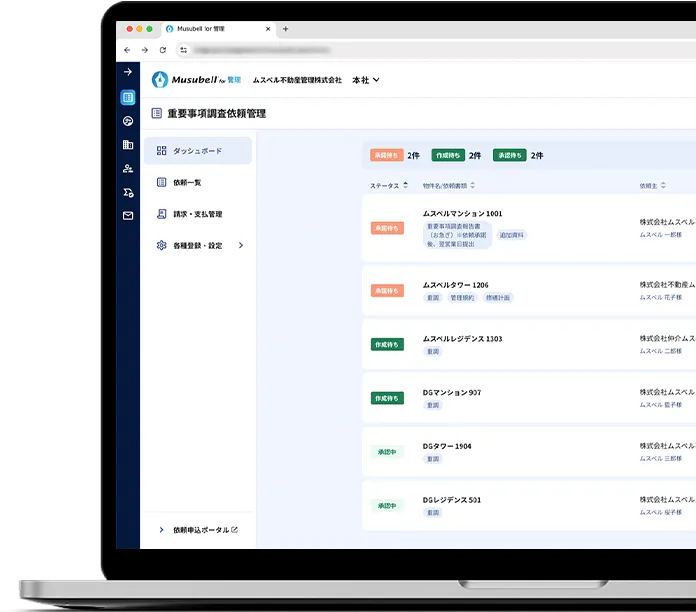
Task: Click the invoice icon beside 請求・支払管理
Action: point(162,214)
